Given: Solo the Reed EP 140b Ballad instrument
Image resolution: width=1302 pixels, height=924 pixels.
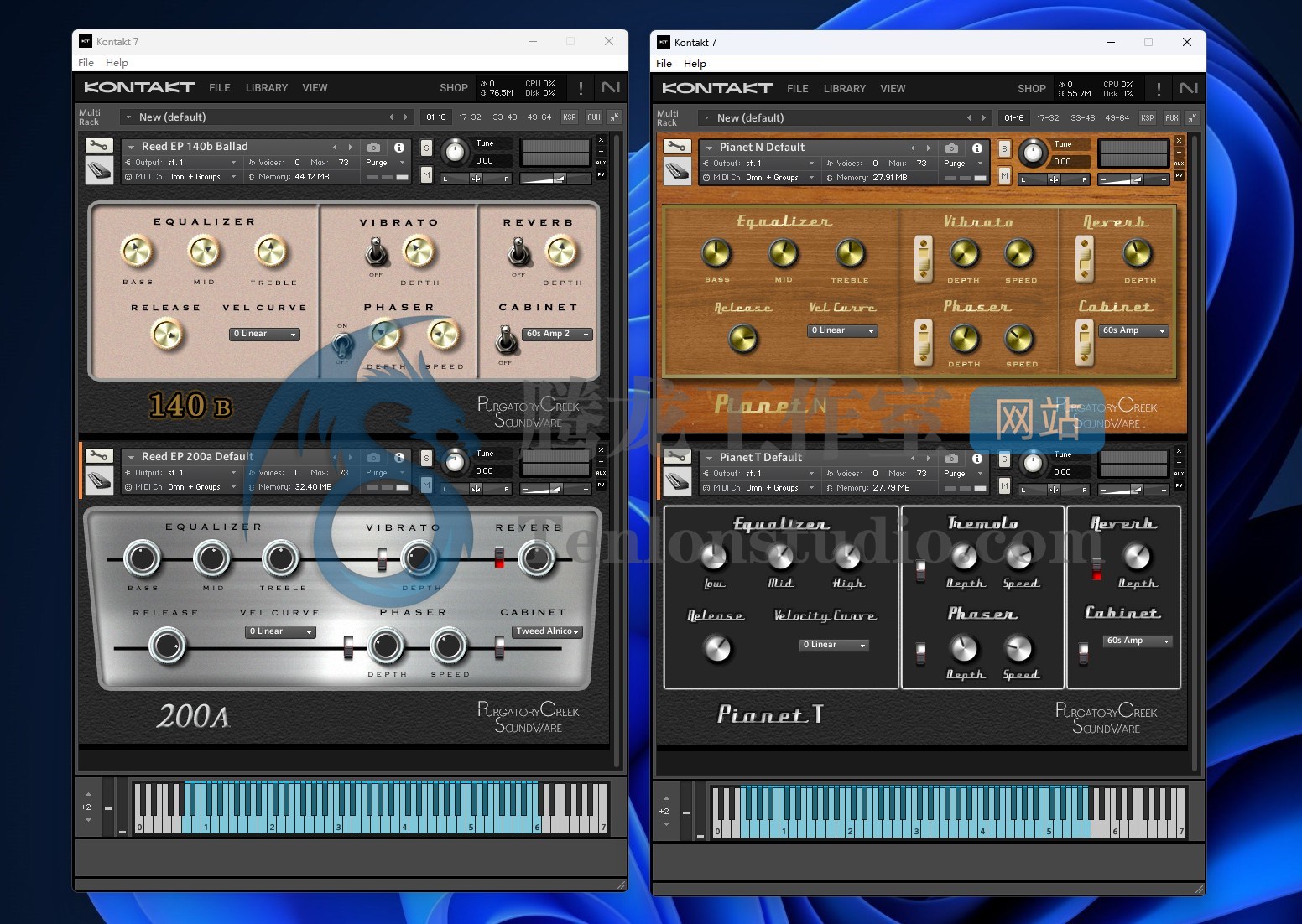Looking at the screenshot, I should click(x=426, y=148).
